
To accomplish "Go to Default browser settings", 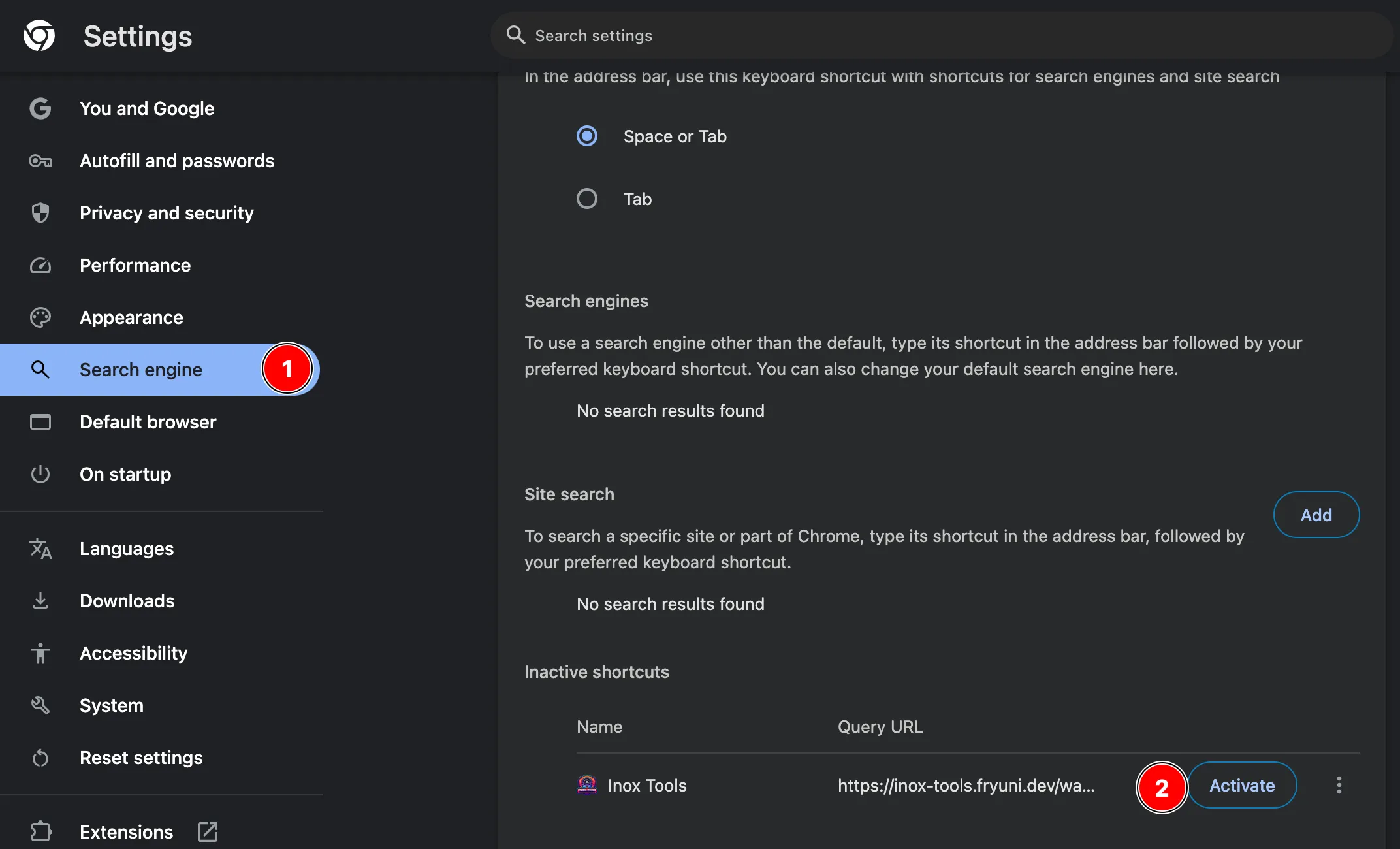I will tap(148, 422).
